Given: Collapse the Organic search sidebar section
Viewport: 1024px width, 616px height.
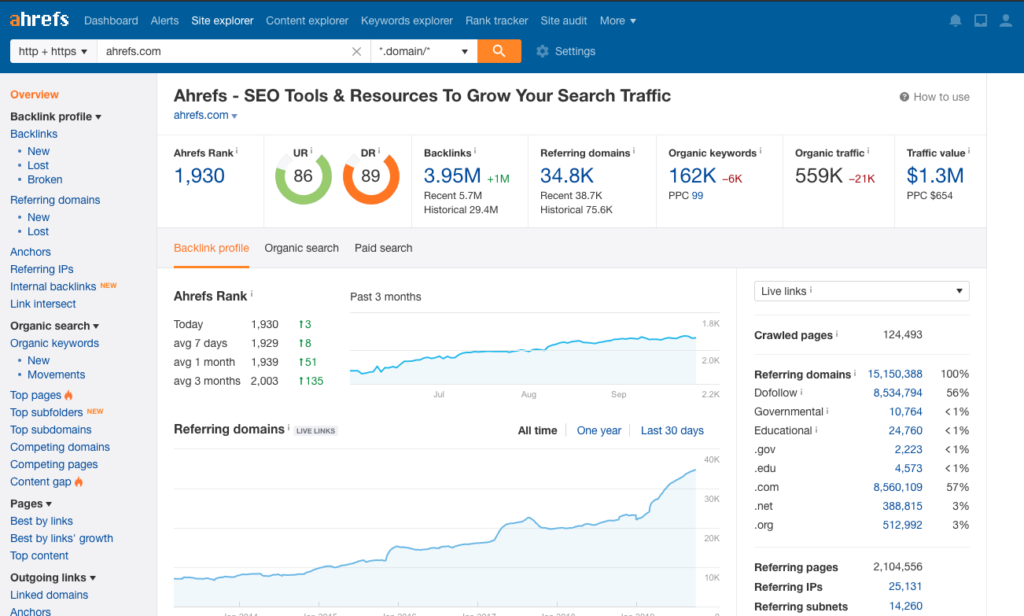Looking at the screenshot, I should click(54, 326).
